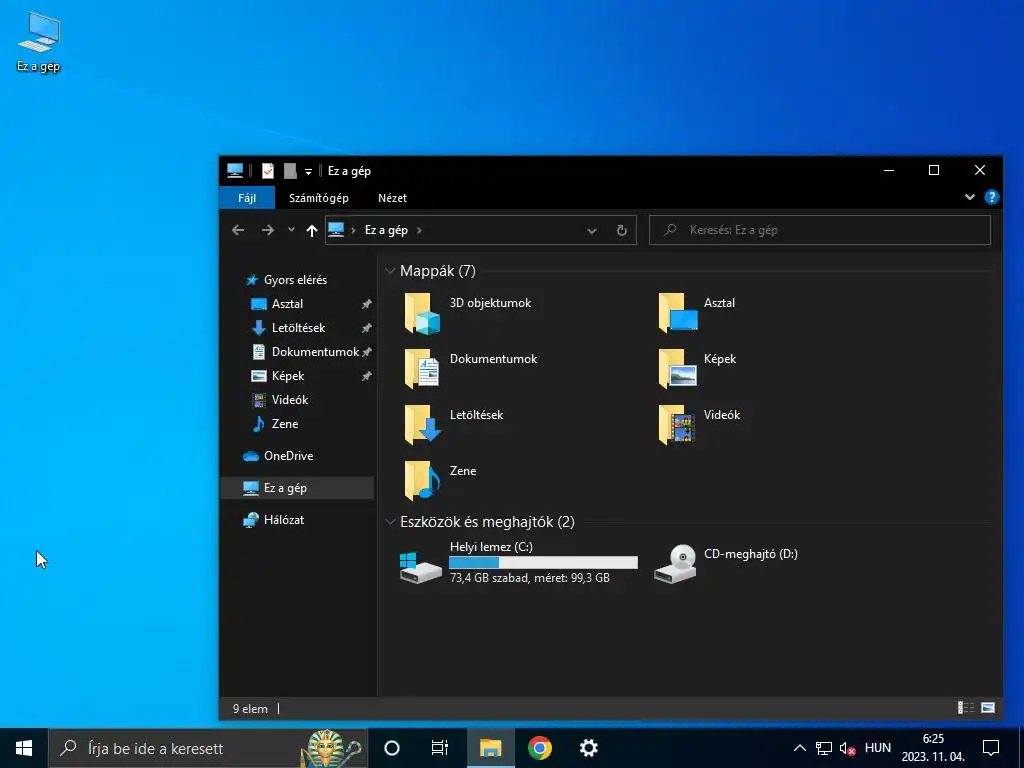Select Képek in the navigation pane
Viewport: 1024px width, 768px height.
click(x=288, y=376)
